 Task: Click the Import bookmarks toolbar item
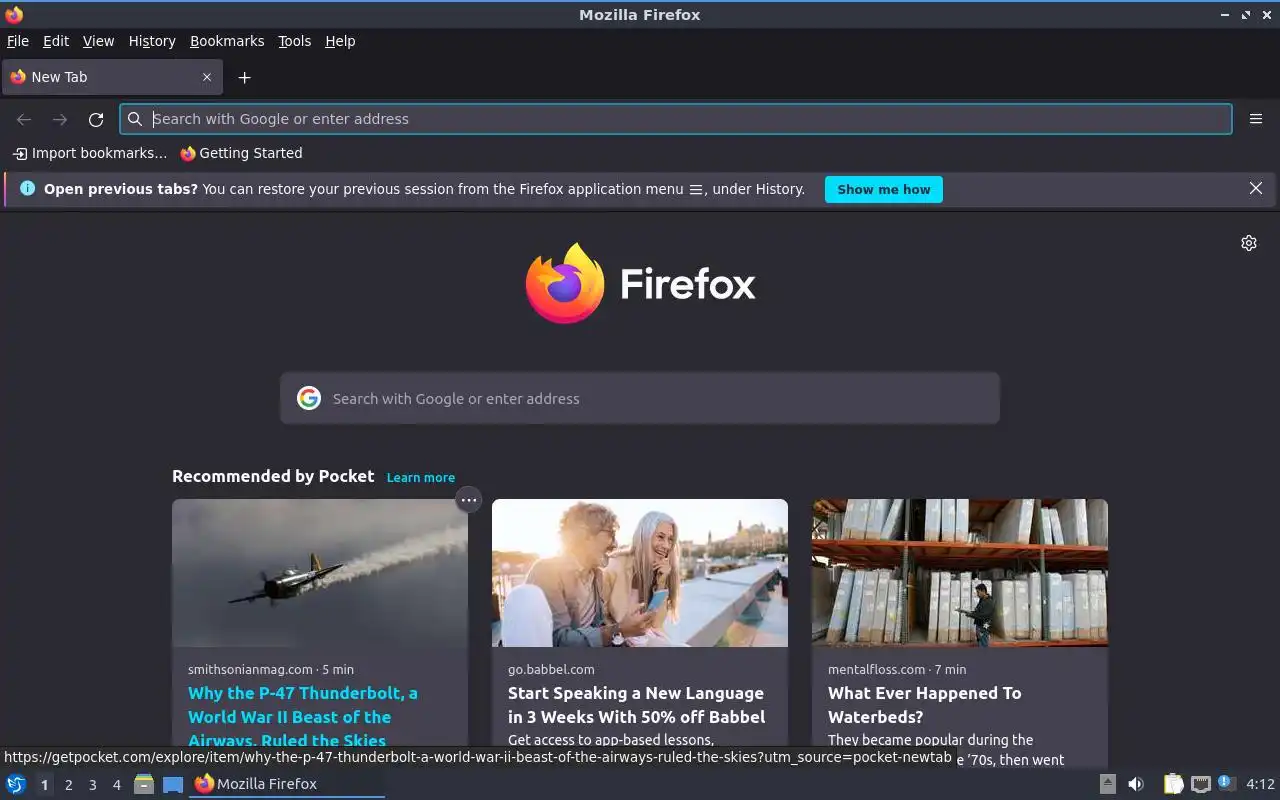[90, 153]
